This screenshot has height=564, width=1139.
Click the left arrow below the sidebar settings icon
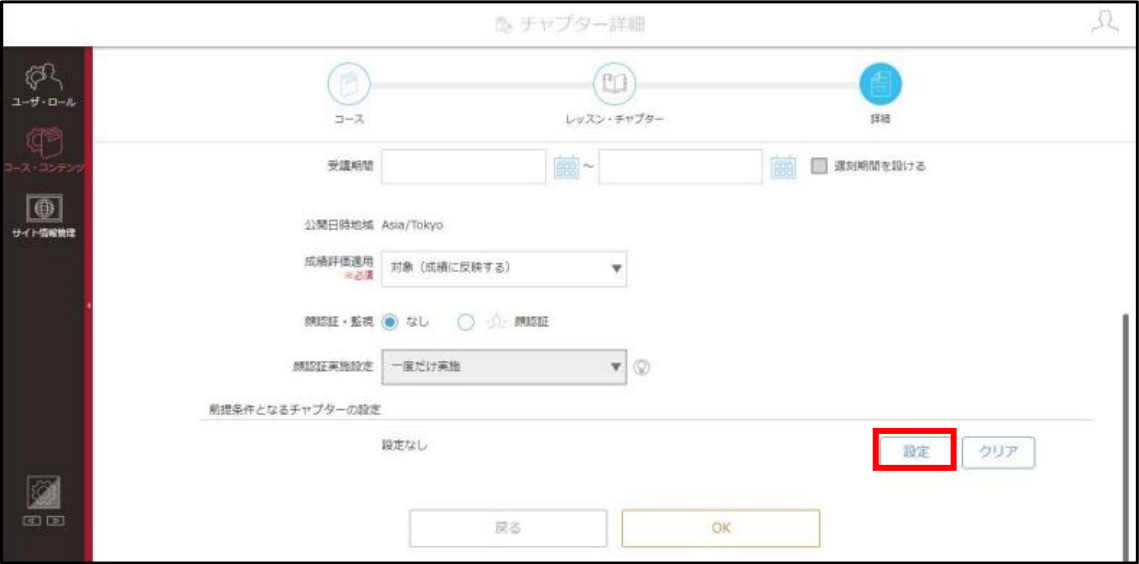(33, 520)
